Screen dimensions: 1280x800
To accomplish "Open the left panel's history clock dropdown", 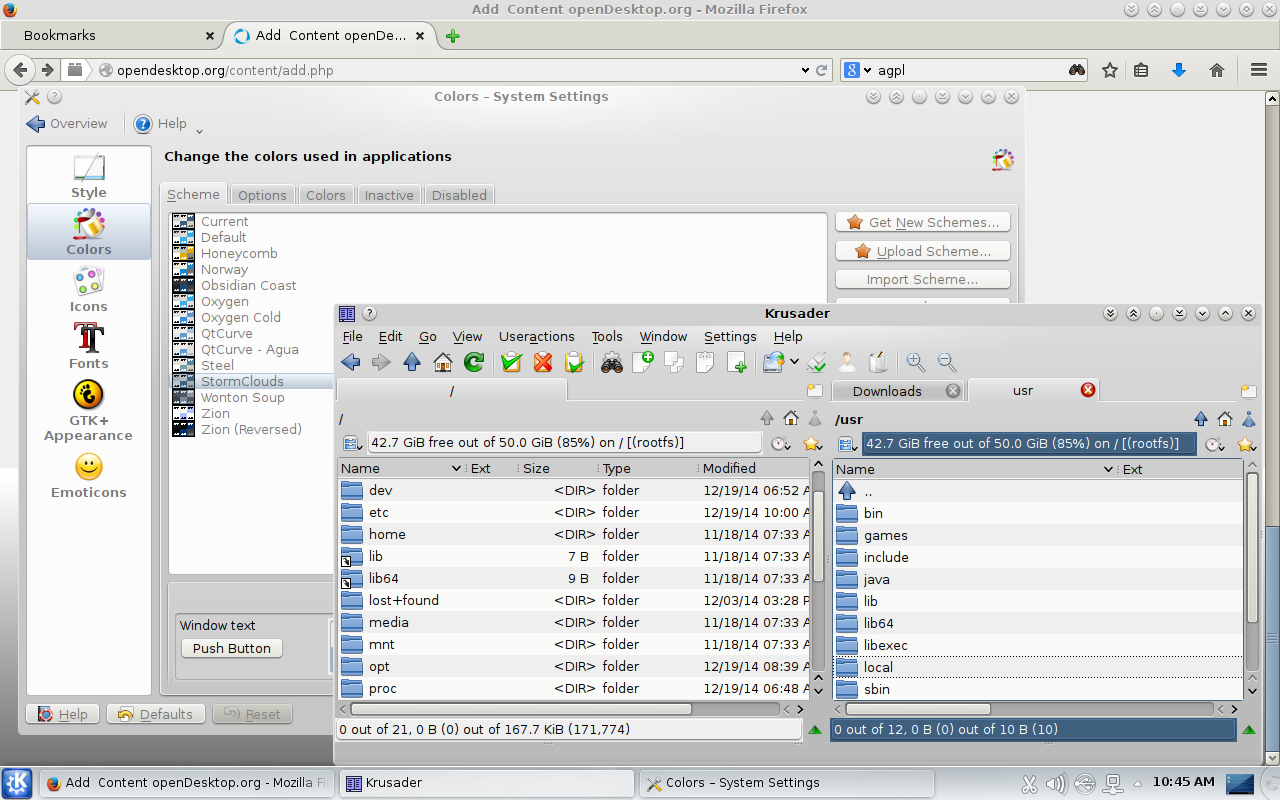I will (x=781, y=443).
